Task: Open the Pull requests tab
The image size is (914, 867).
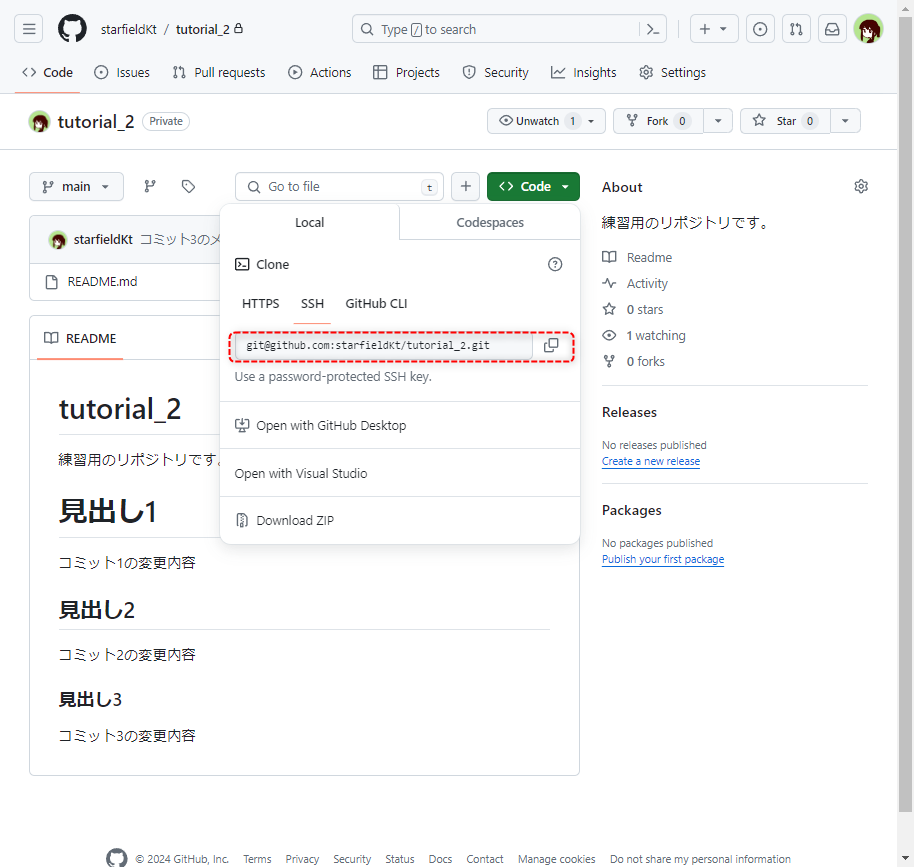Action: (219, 72)
